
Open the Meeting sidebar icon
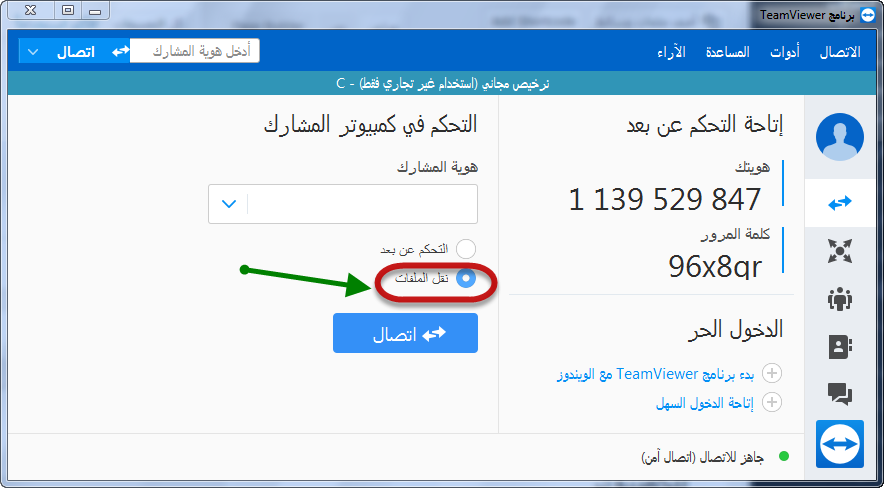pyautogui.click(x=839, y=298)
